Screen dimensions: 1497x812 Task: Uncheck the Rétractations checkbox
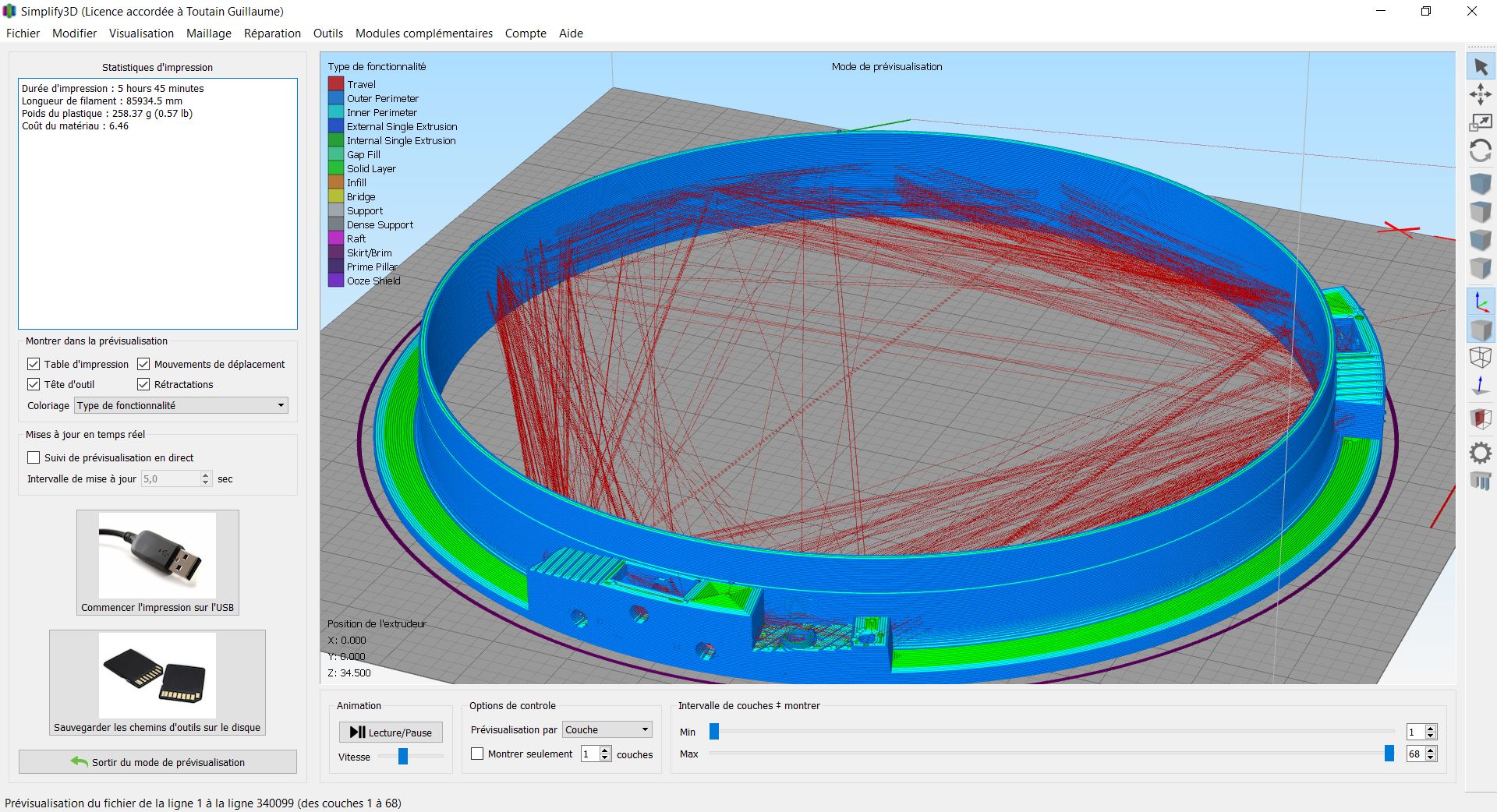(143, 384)
